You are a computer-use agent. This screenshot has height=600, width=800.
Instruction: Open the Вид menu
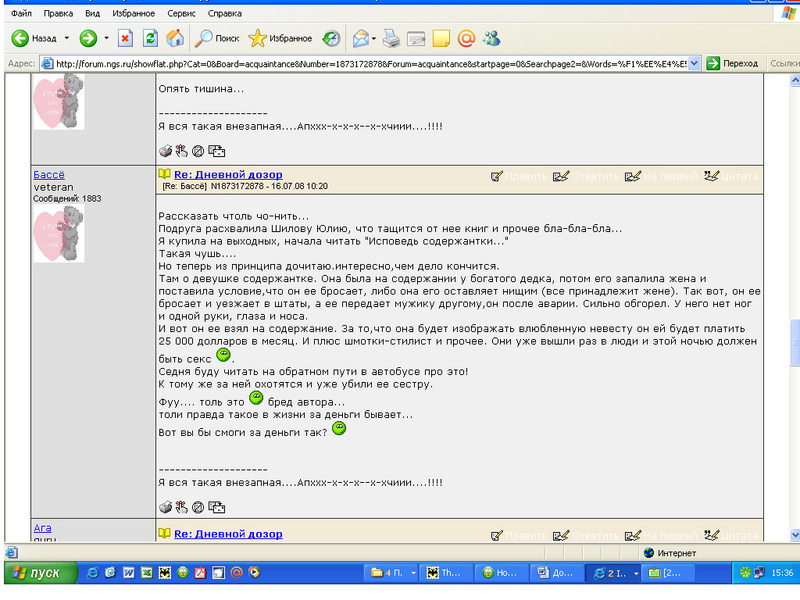(92, 13)
